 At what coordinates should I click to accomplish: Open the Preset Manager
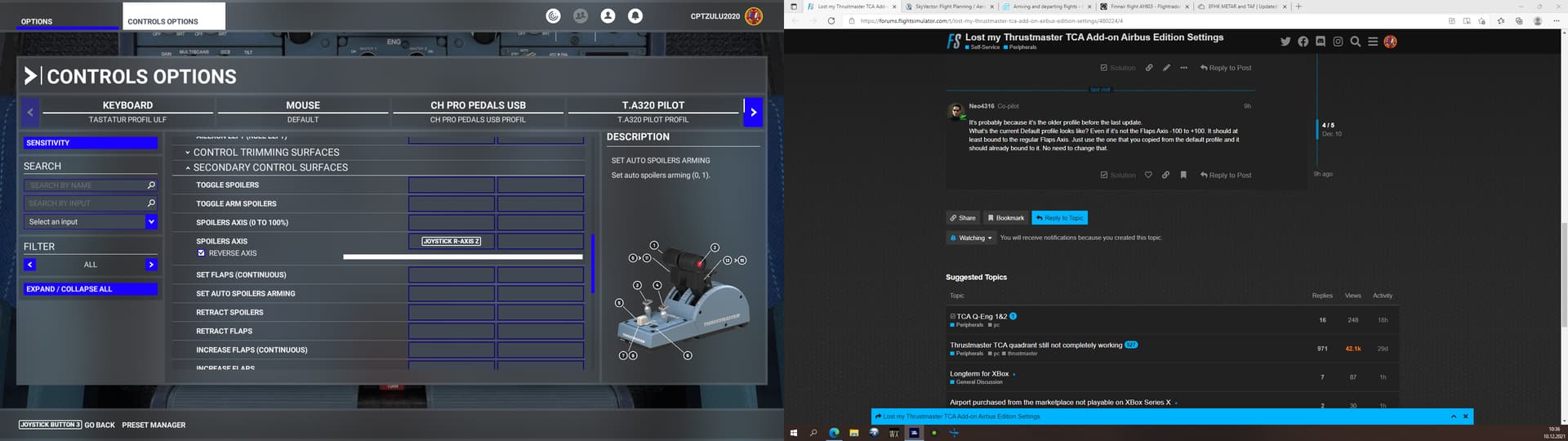(154, 425)
